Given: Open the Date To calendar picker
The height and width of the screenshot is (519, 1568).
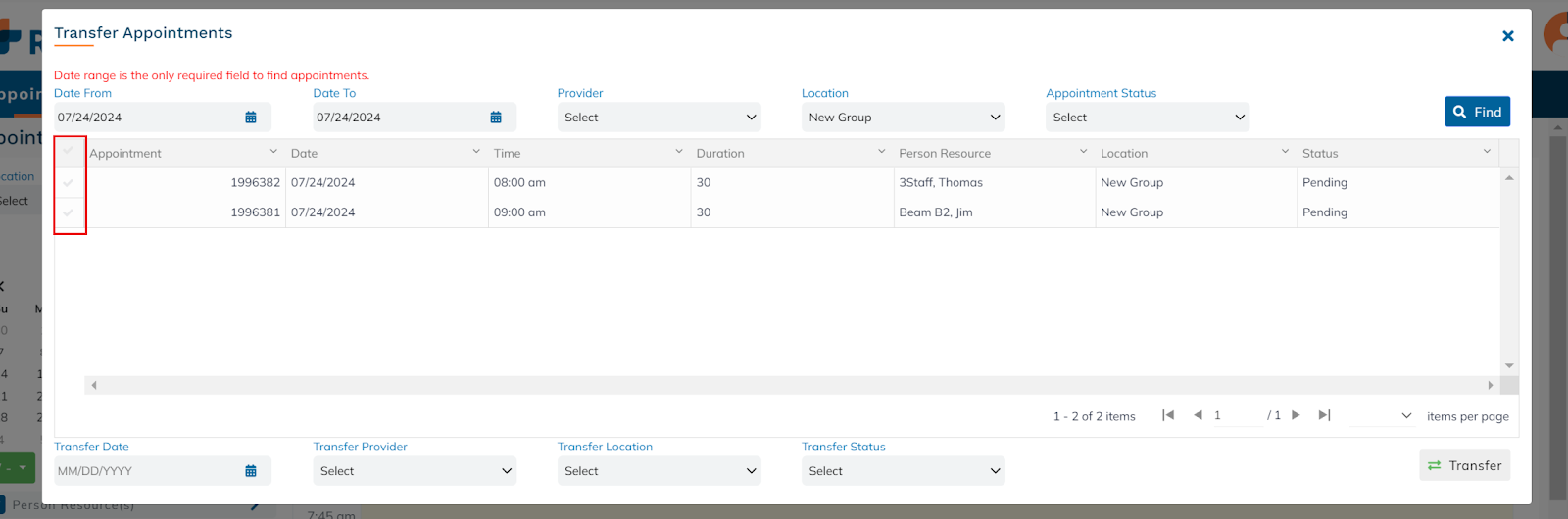Looking at the screenshot, I should (496, 118).
